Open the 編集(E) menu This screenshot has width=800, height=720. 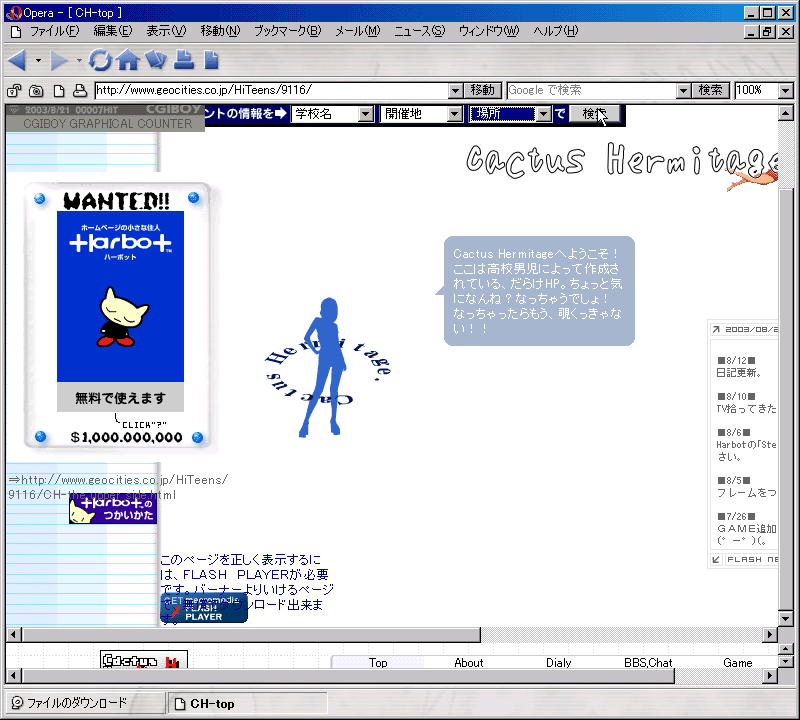coord(113,32)
